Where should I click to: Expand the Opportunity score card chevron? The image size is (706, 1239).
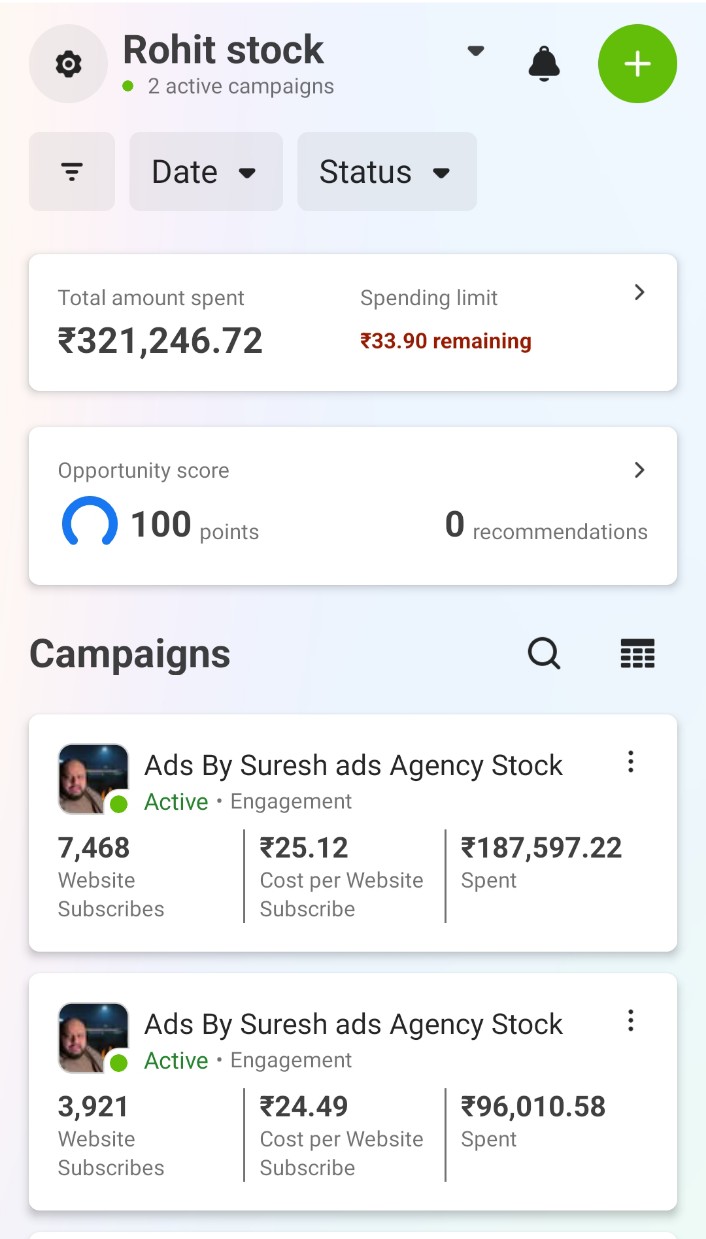pos(639,470)
